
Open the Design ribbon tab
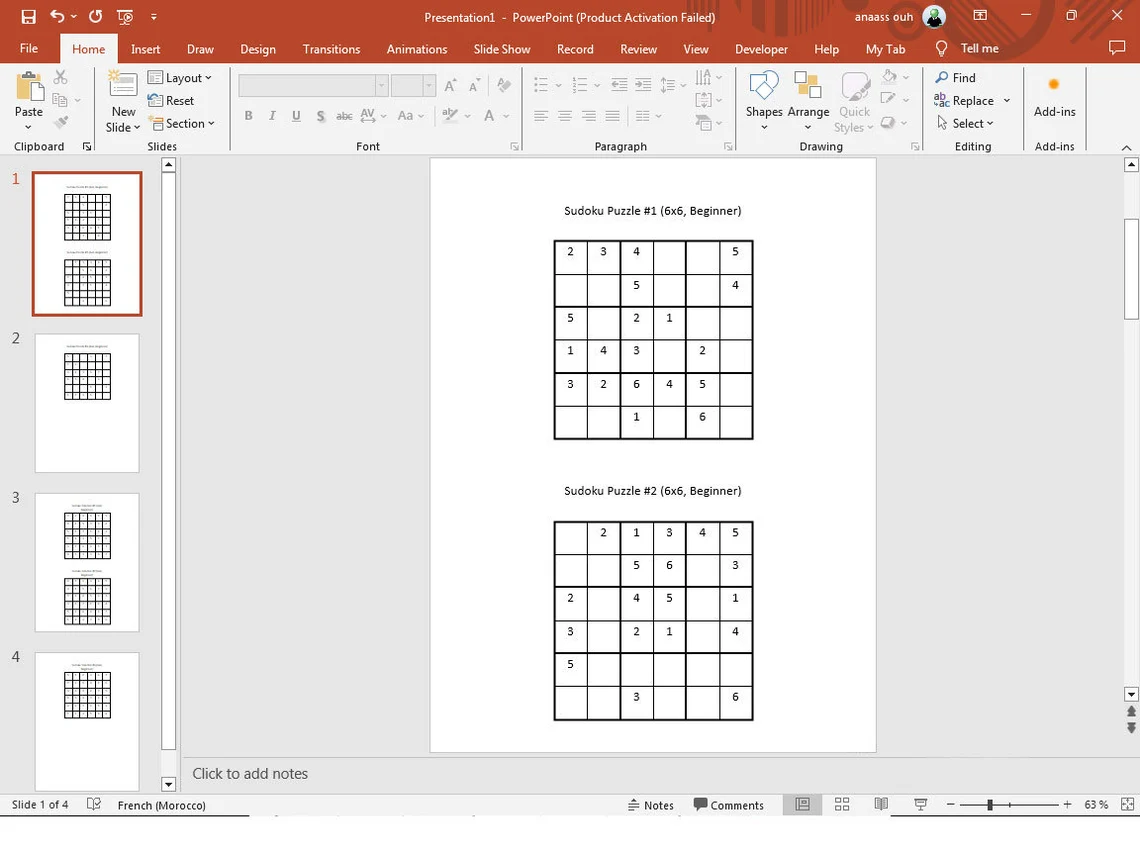(x=258, y=49)
